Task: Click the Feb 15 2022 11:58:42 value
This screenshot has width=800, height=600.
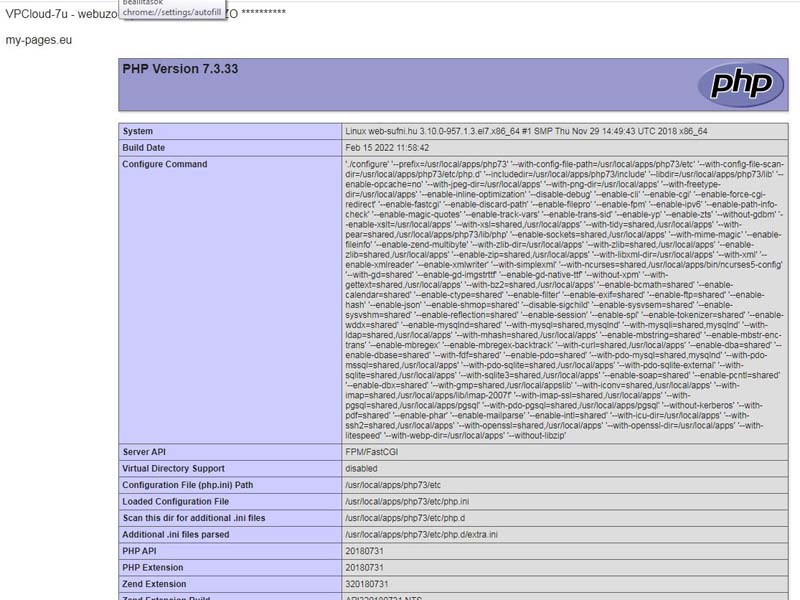Action: 387,147
